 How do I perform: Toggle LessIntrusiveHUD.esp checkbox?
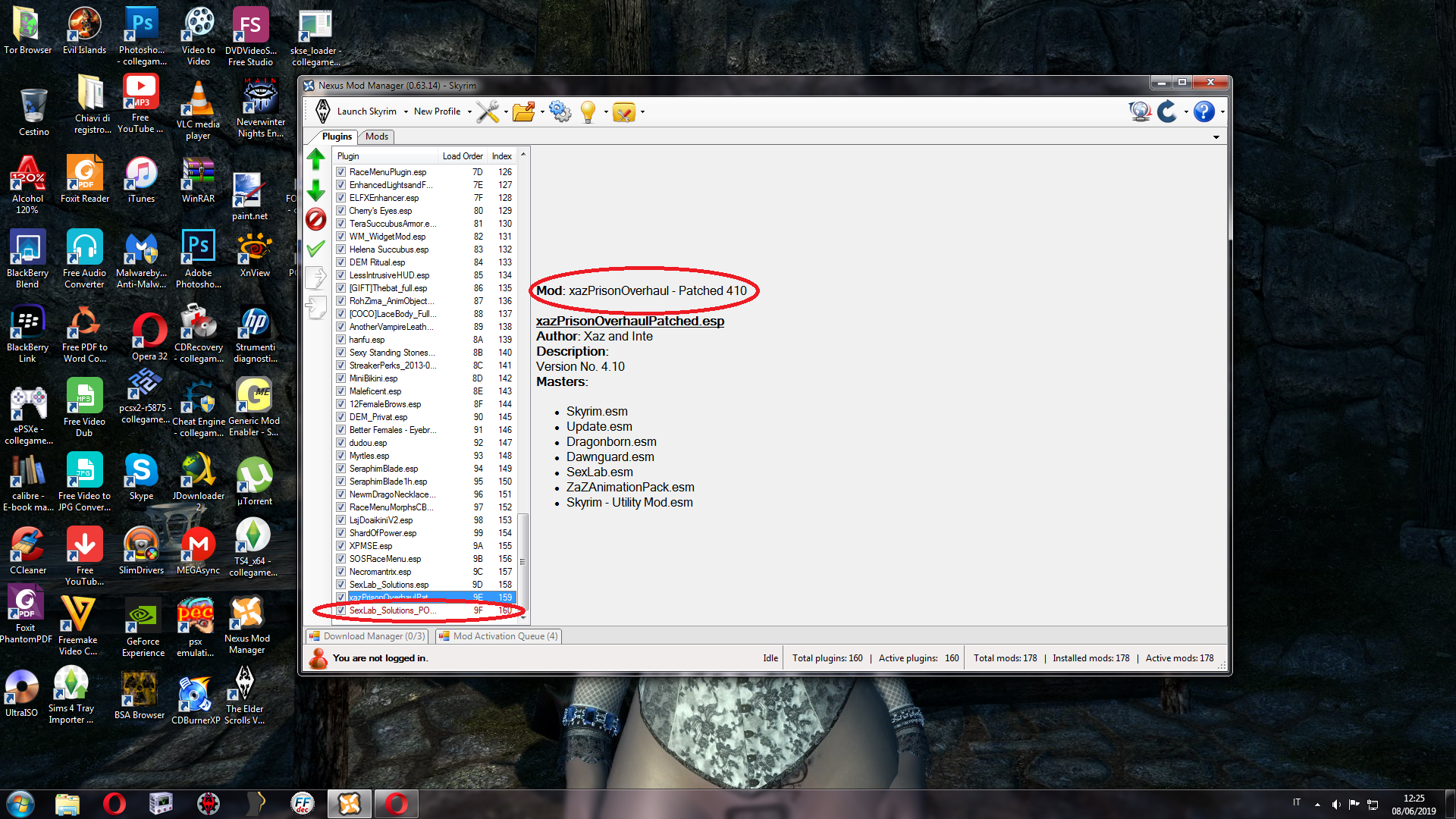(x=341, y=275)
